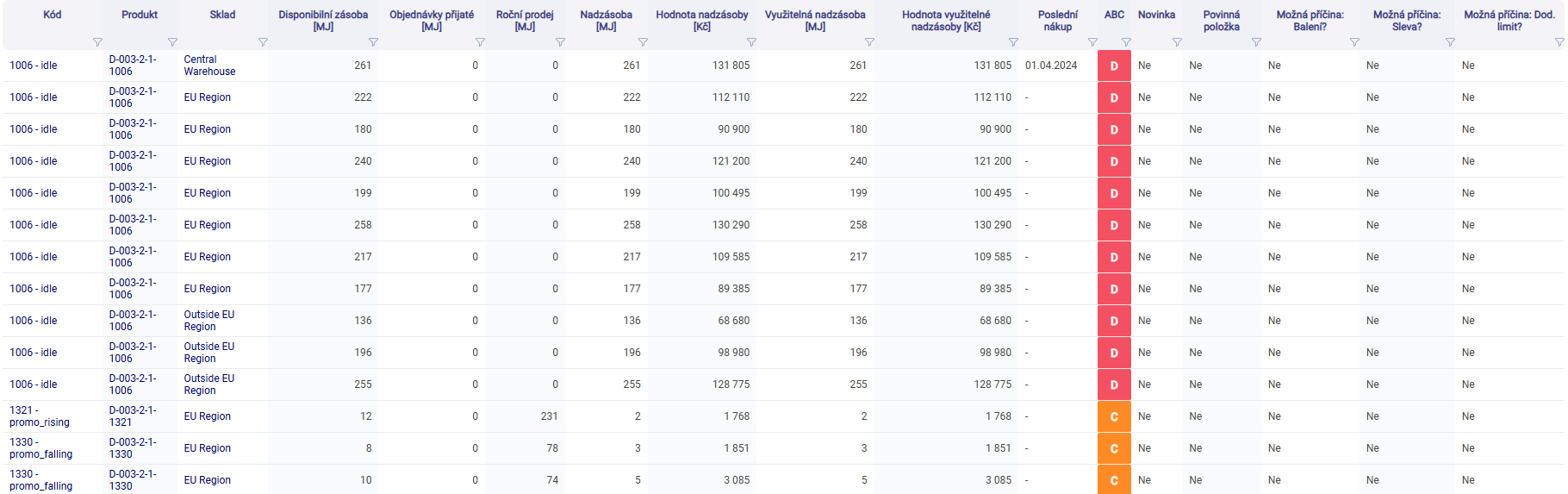Viewport: 1568px width, 494px height.
Task: Filter the Novinka column
Action: tap(1177, 42)
